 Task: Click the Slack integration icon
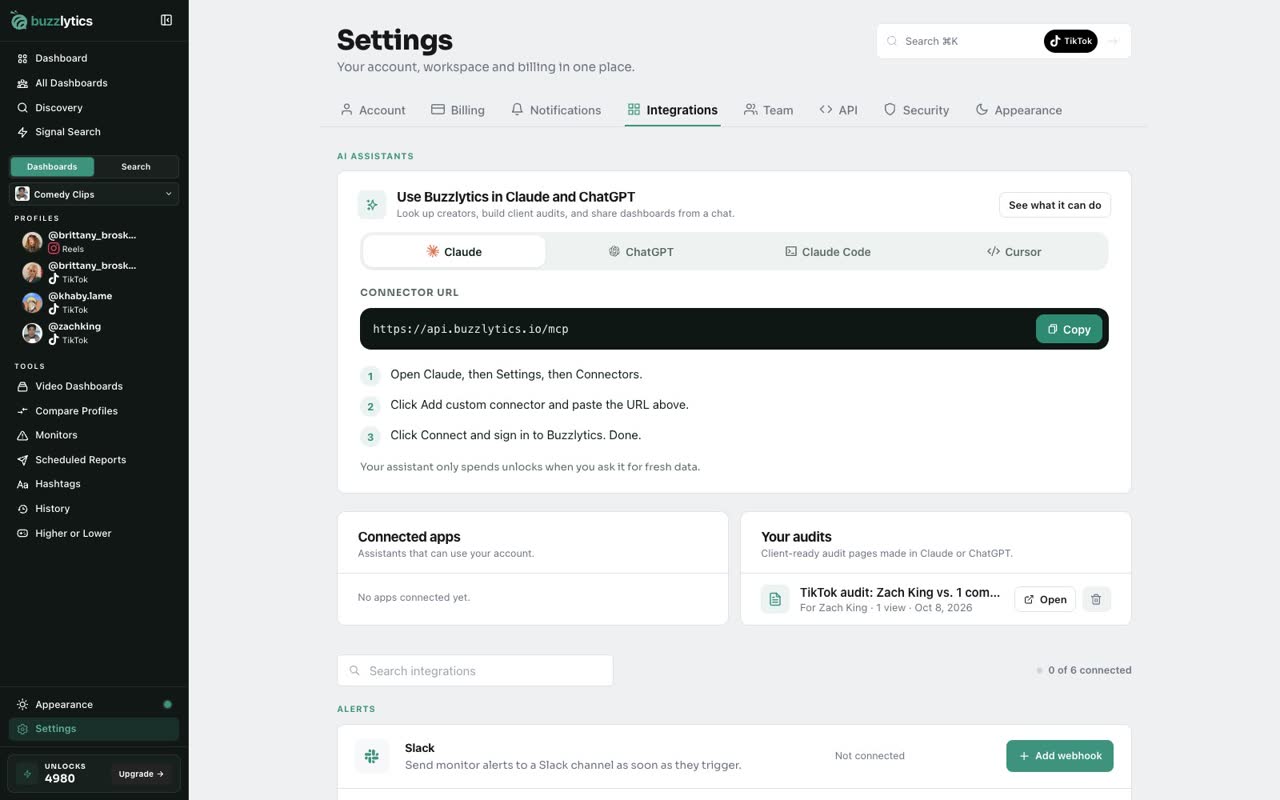pos(372,756)
